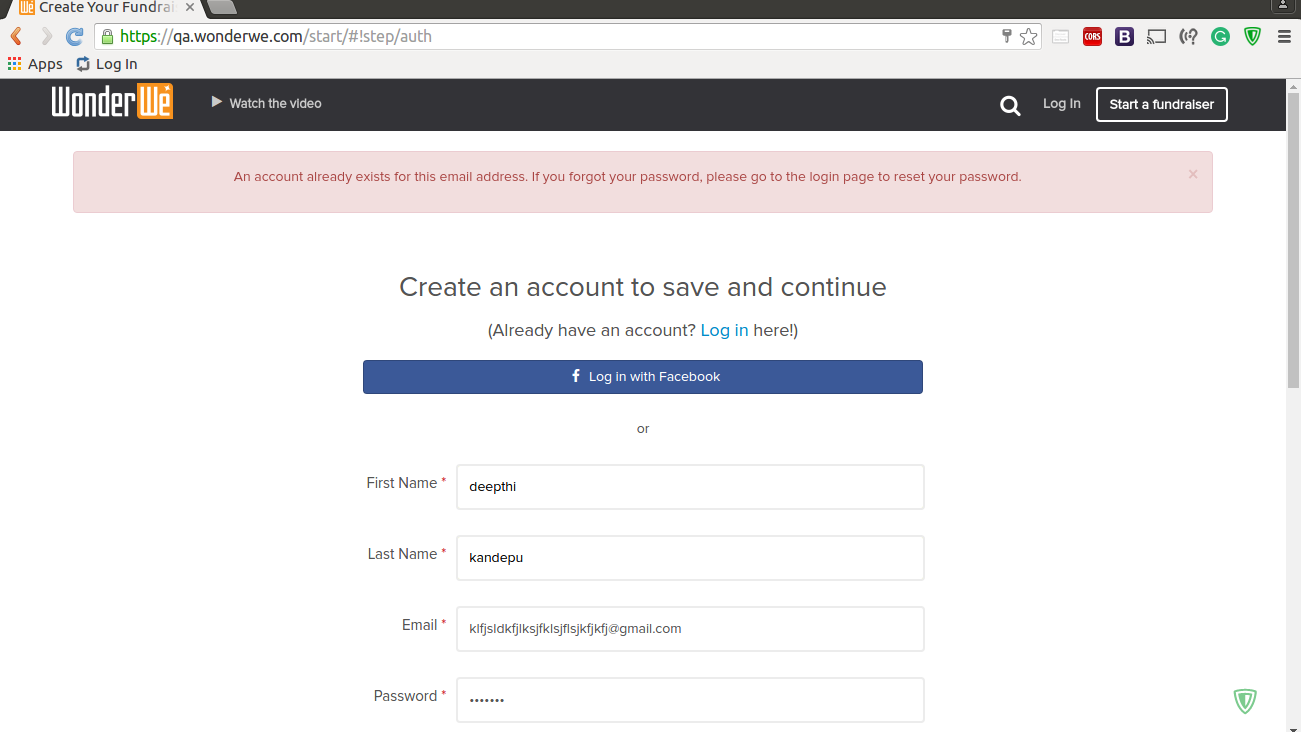Play the Watch the video link
The width and height of the screenshot is (1301, 732).
[267, 103]
